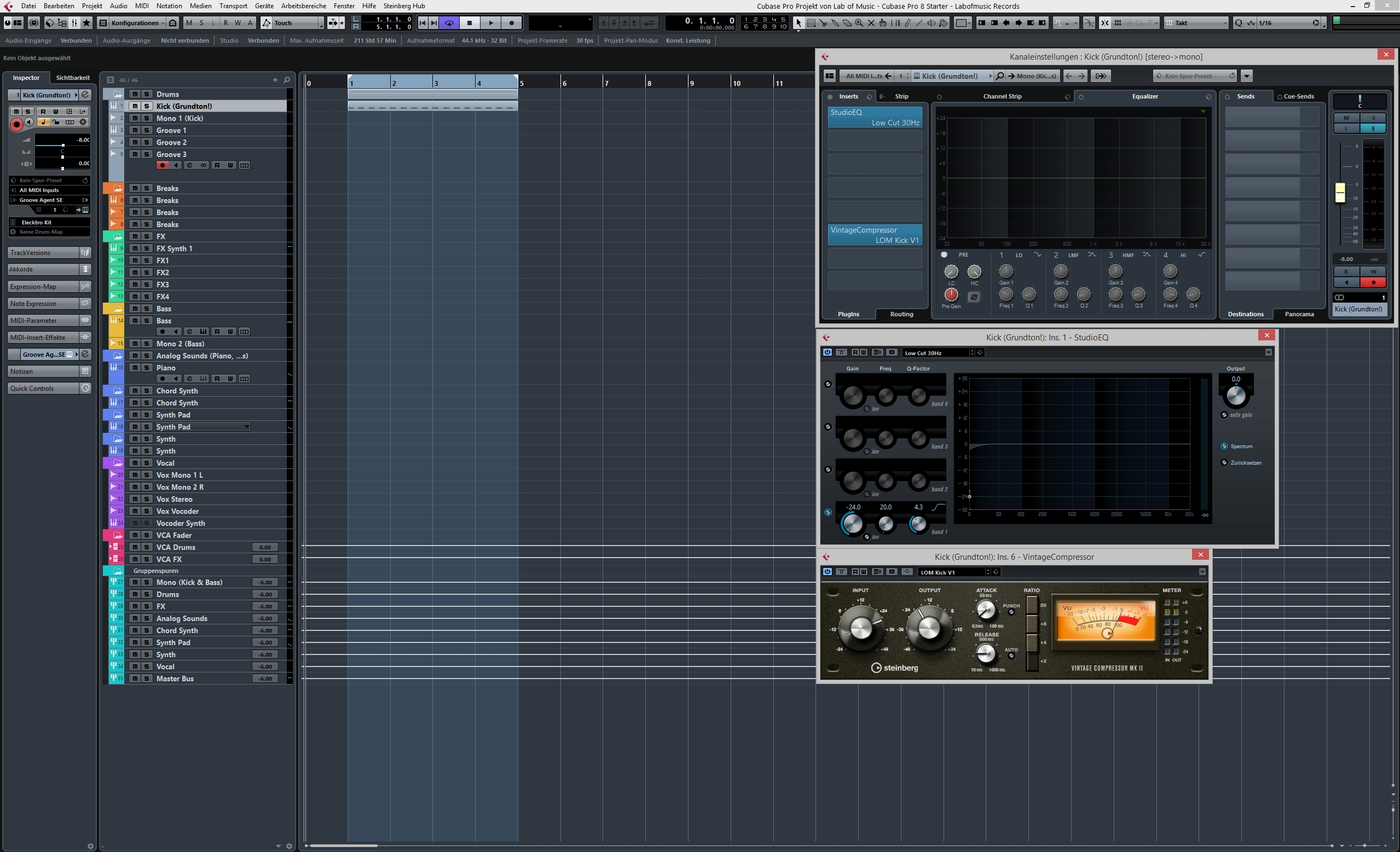Open the MixConsole mixer icon
1400x852 pixels.
click(x=74, y=23)
